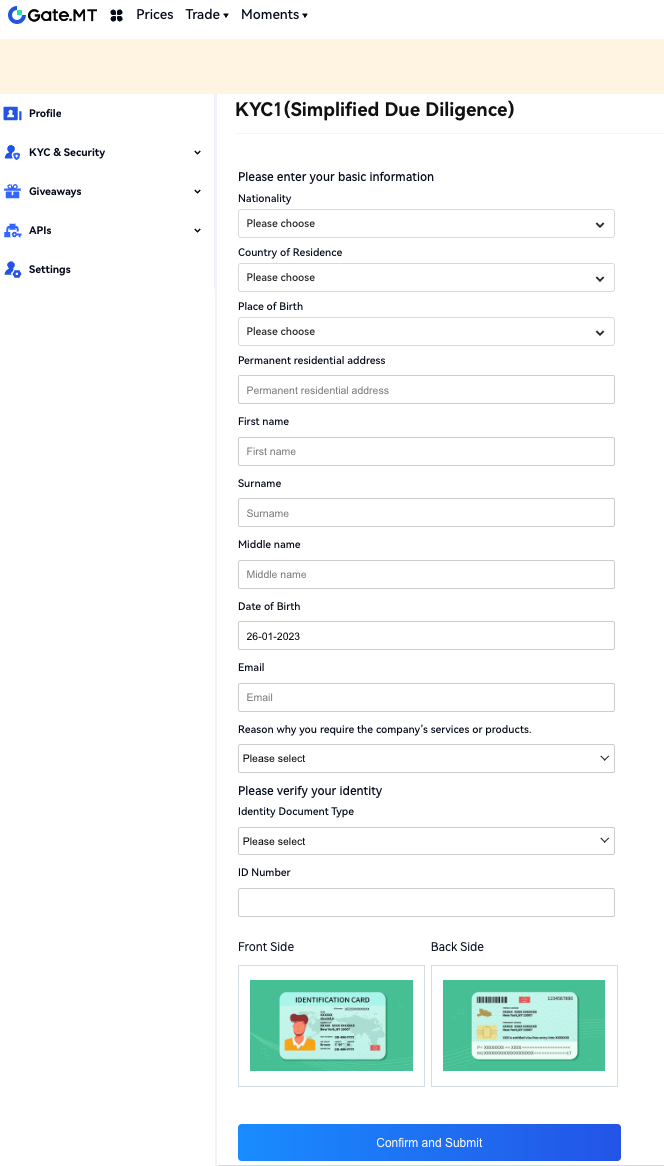The image size is (664, 1166).
Task: Open the Country of Residence dropdown
Action: point(426,277)
